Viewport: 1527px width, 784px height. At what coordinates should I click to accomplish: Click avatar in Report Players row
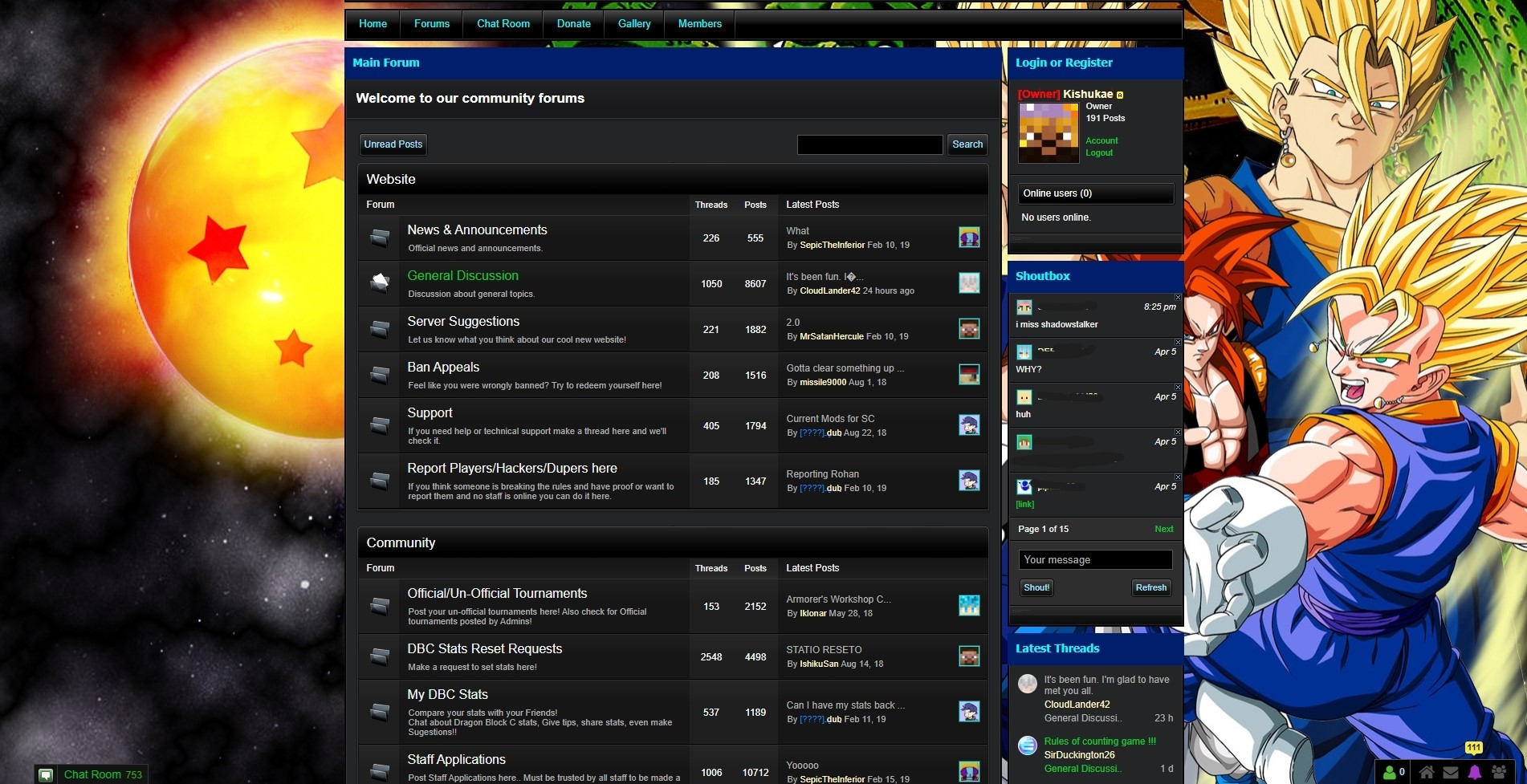point(969,481)
